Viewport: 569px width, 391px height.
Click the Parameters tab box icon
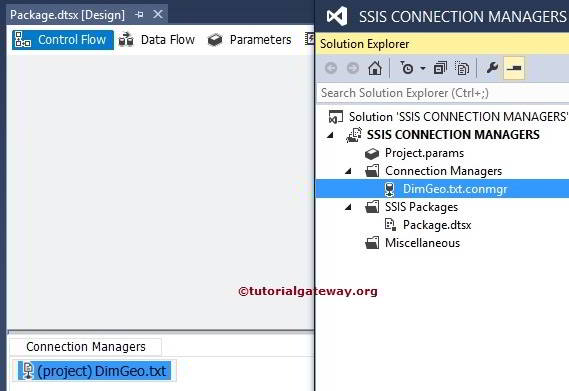215,40
